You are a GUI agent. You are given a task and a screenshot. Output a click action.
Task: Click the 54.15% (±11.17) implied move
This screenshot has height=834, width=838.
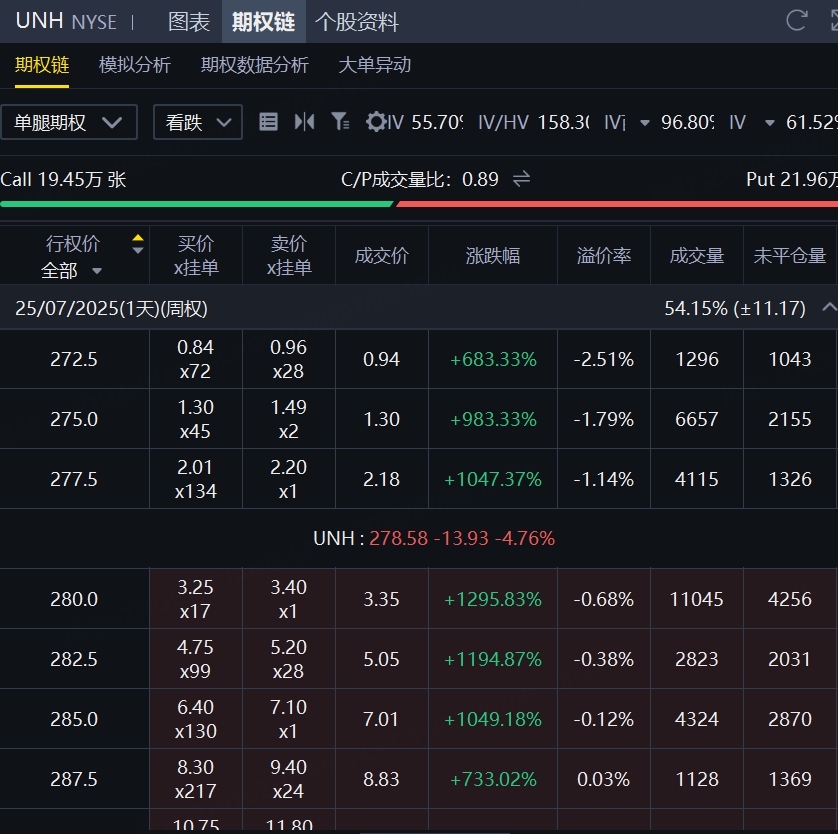[x=735, y=308]
